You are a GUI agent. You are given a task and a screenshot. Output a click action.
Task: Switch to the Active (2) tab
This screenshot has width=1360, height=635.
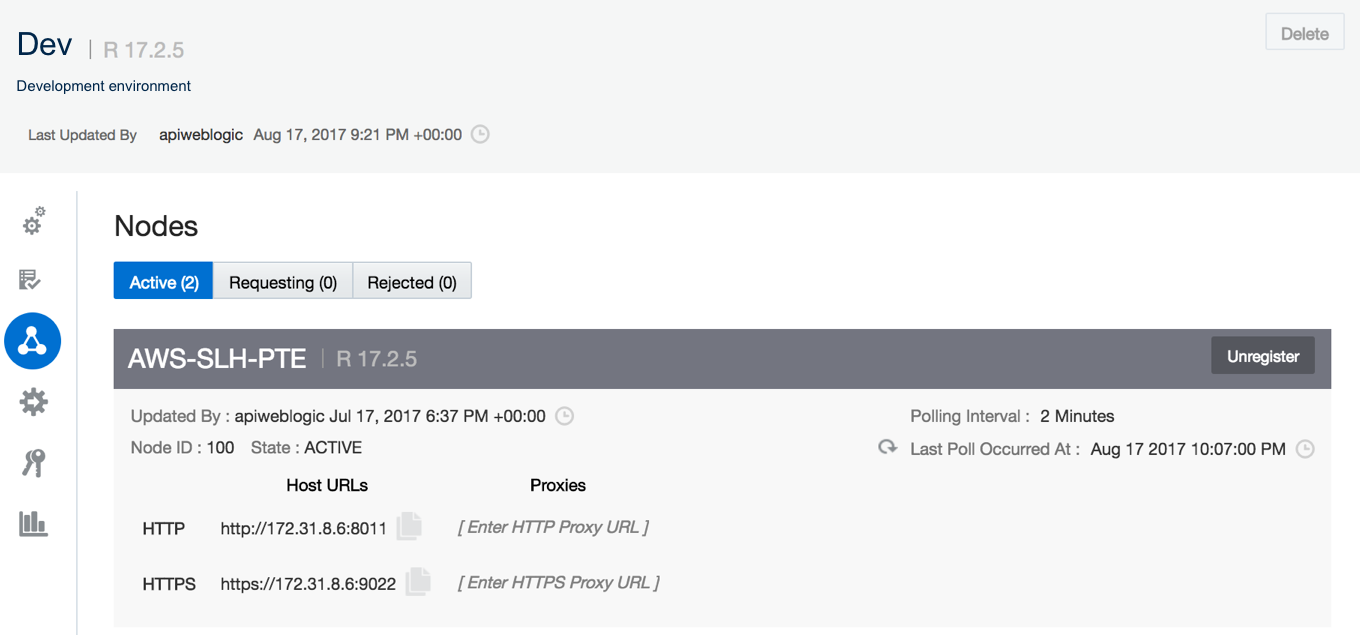pos(164,282)
